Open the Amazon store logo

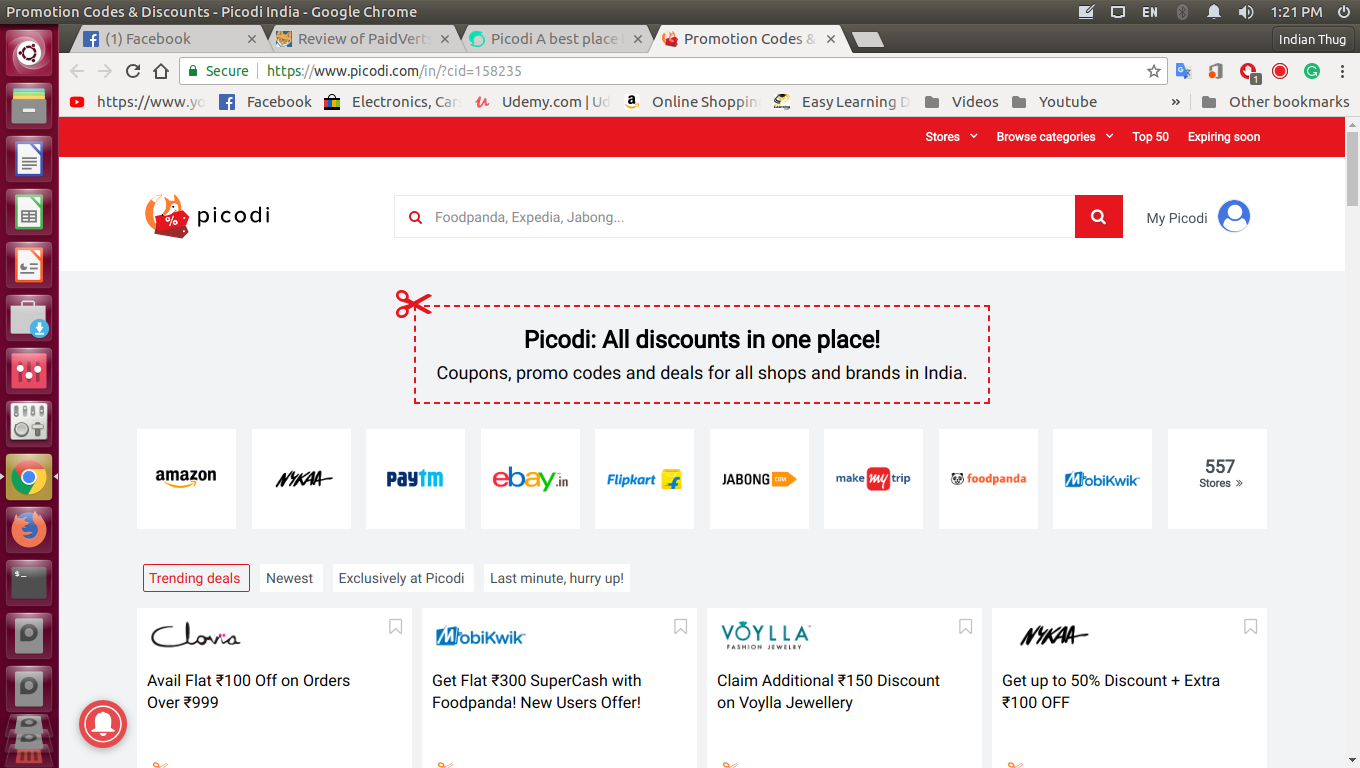coord(186,478)
